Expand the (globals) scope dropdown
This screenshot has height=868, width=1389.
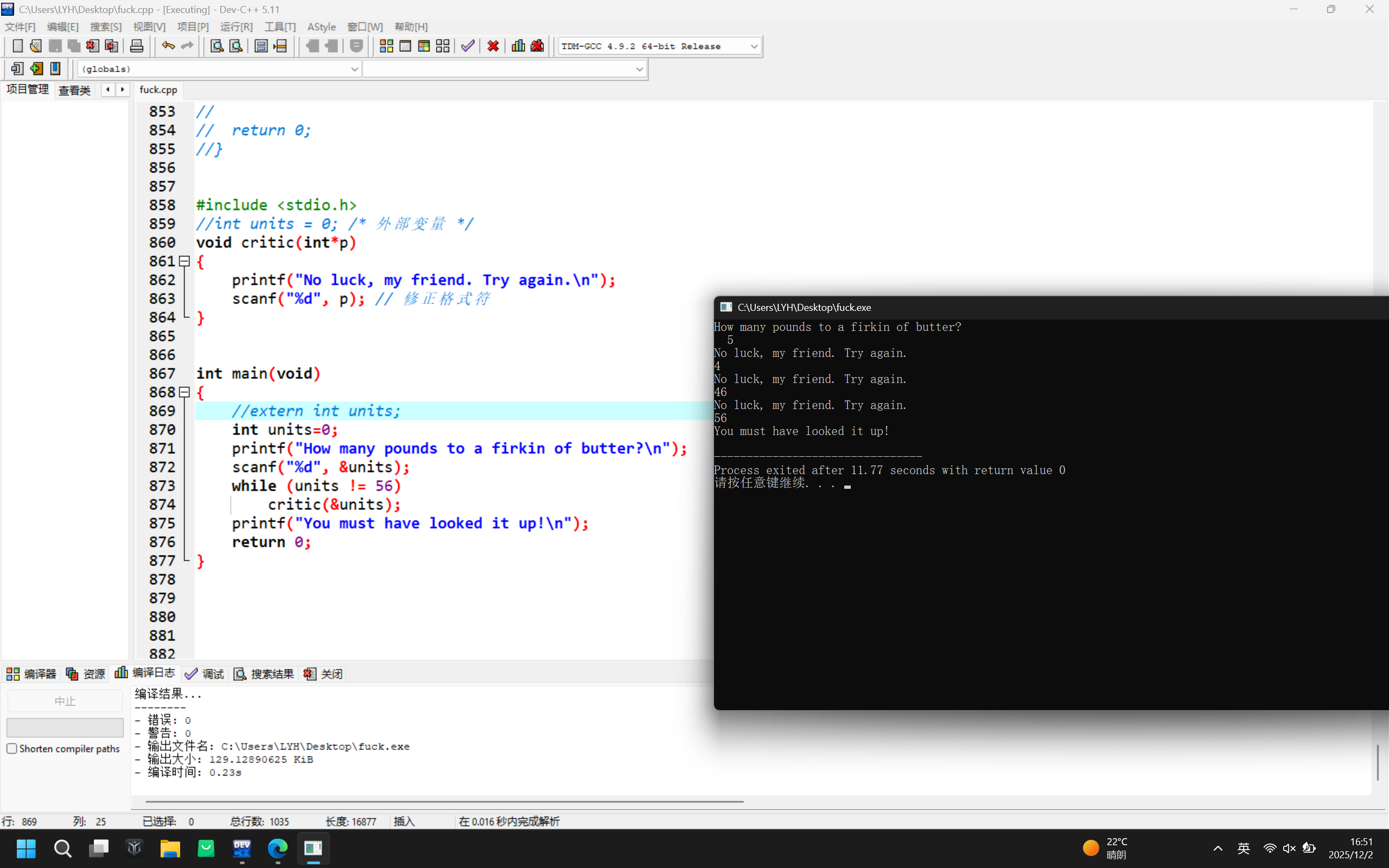coord(354,69)
